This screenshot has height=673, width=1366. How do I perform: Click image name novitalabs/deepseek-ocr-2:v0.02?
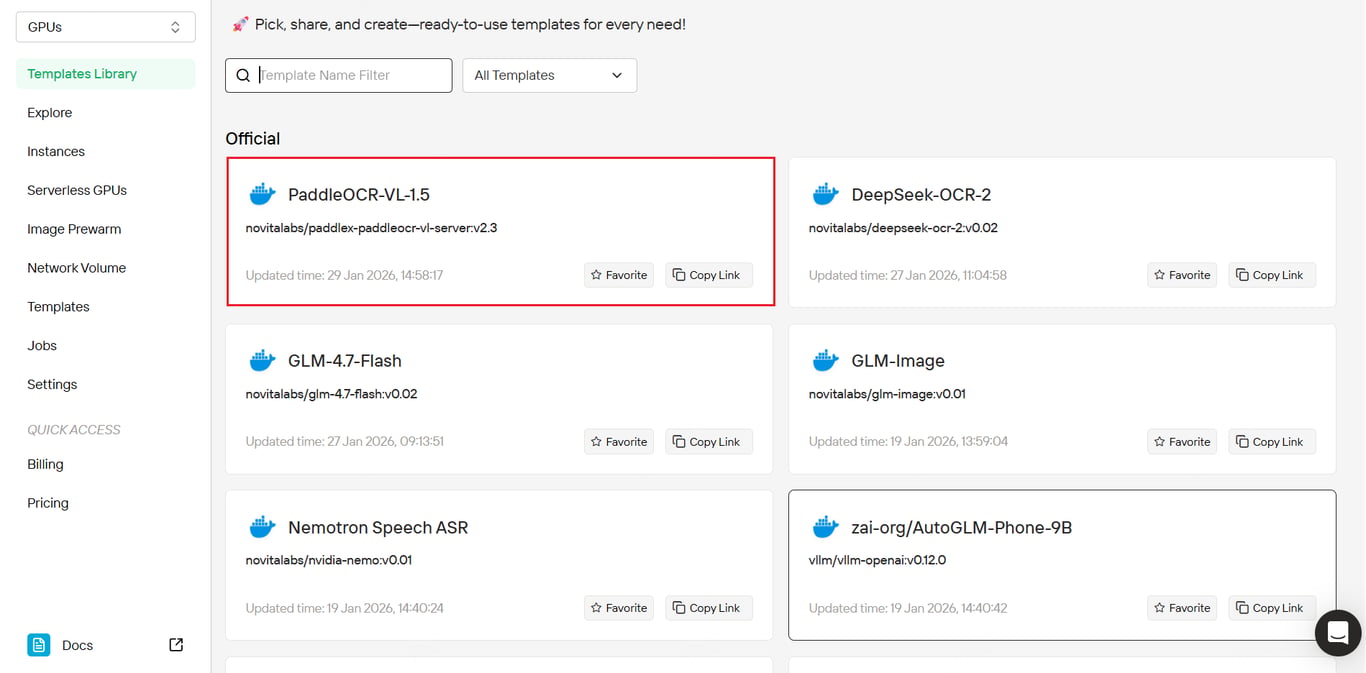[x=903, y=228]
